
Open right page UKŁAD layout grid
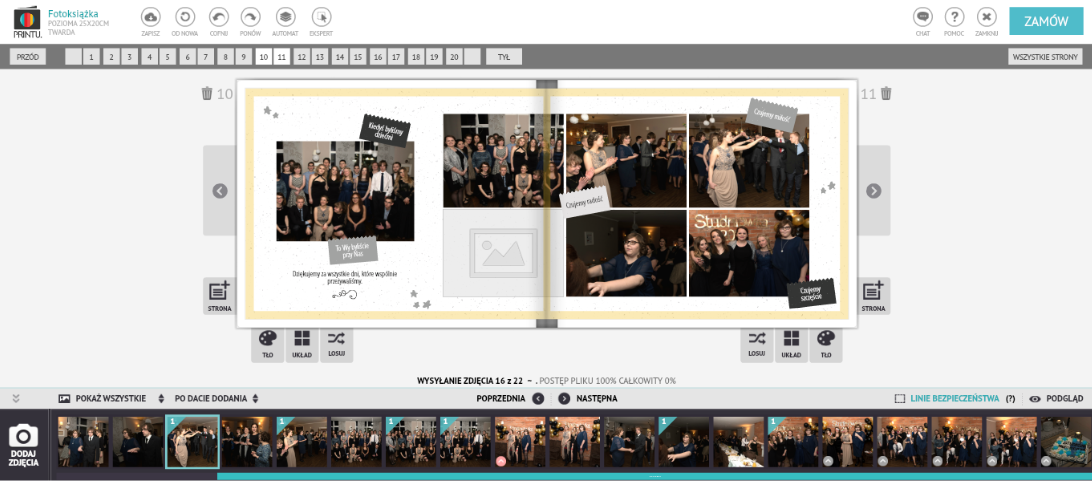(791, 345)
